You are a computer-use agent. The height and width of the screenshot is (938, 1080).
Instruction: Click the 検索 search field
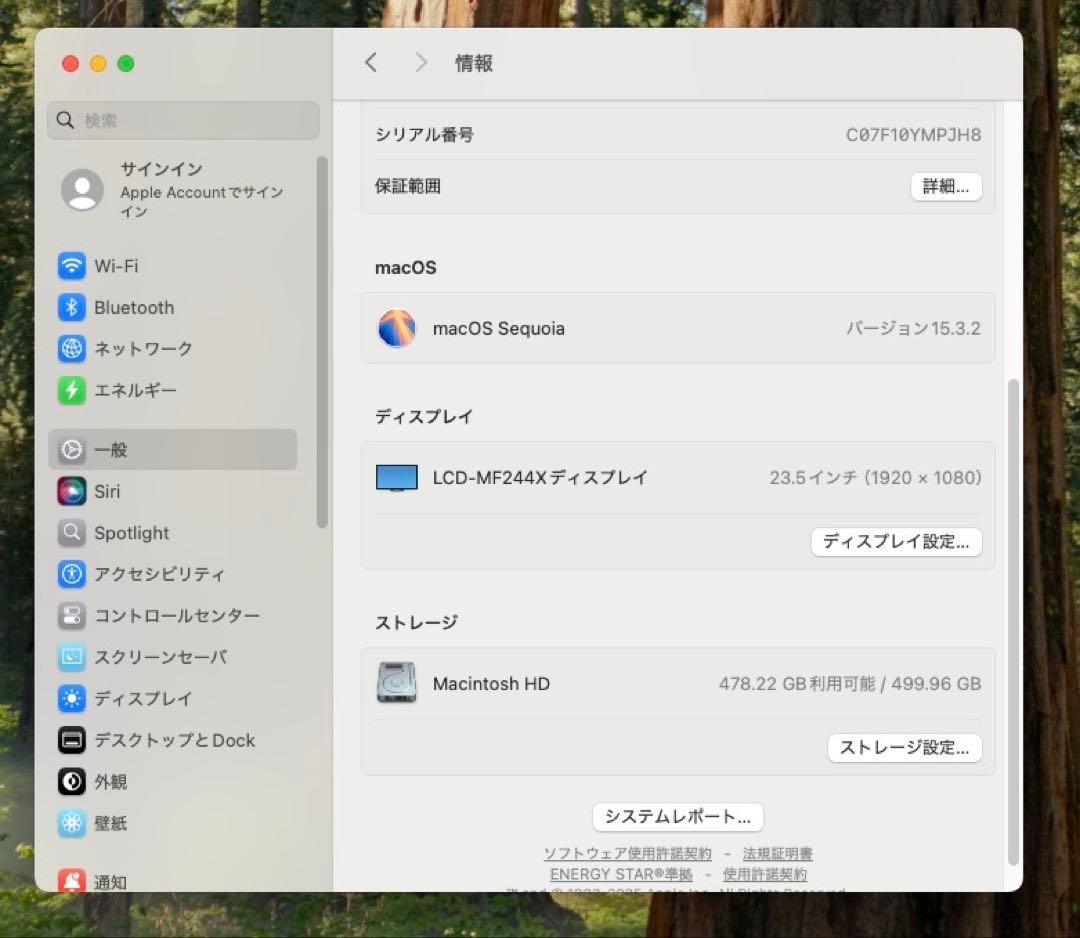(x=183, y=120)
